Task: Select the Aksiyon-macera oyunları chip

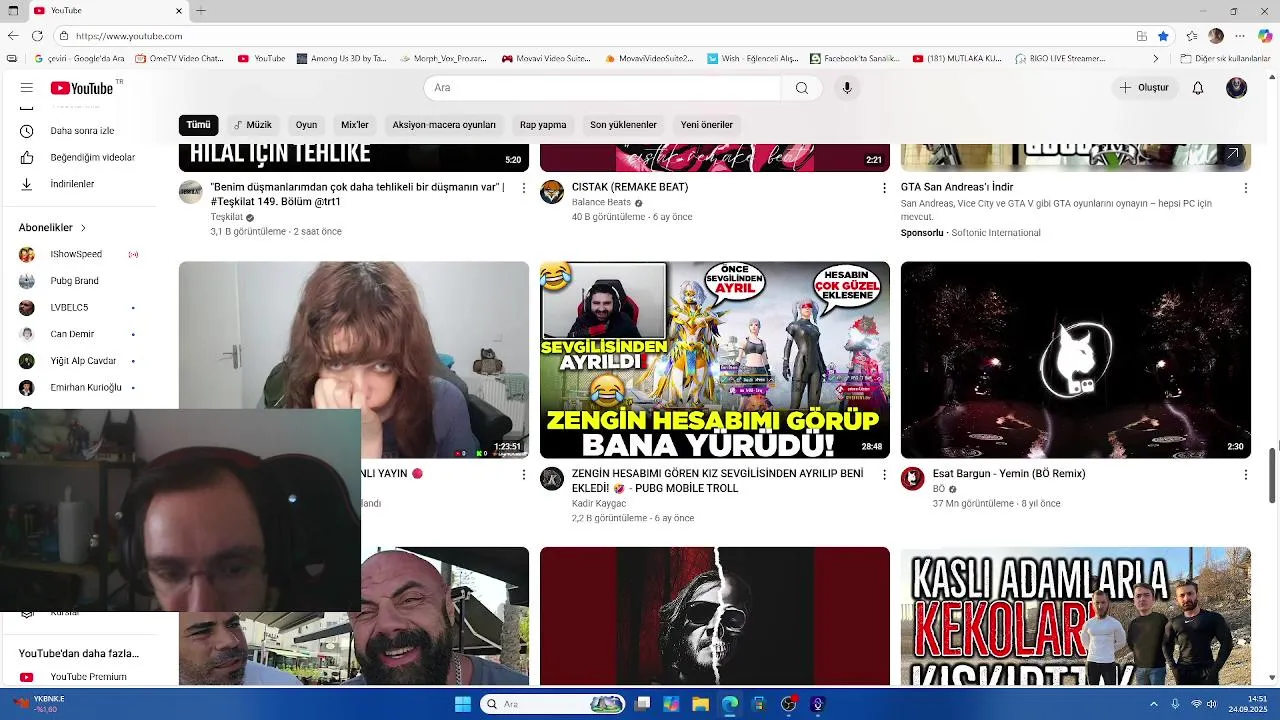Action: point(444,125)
